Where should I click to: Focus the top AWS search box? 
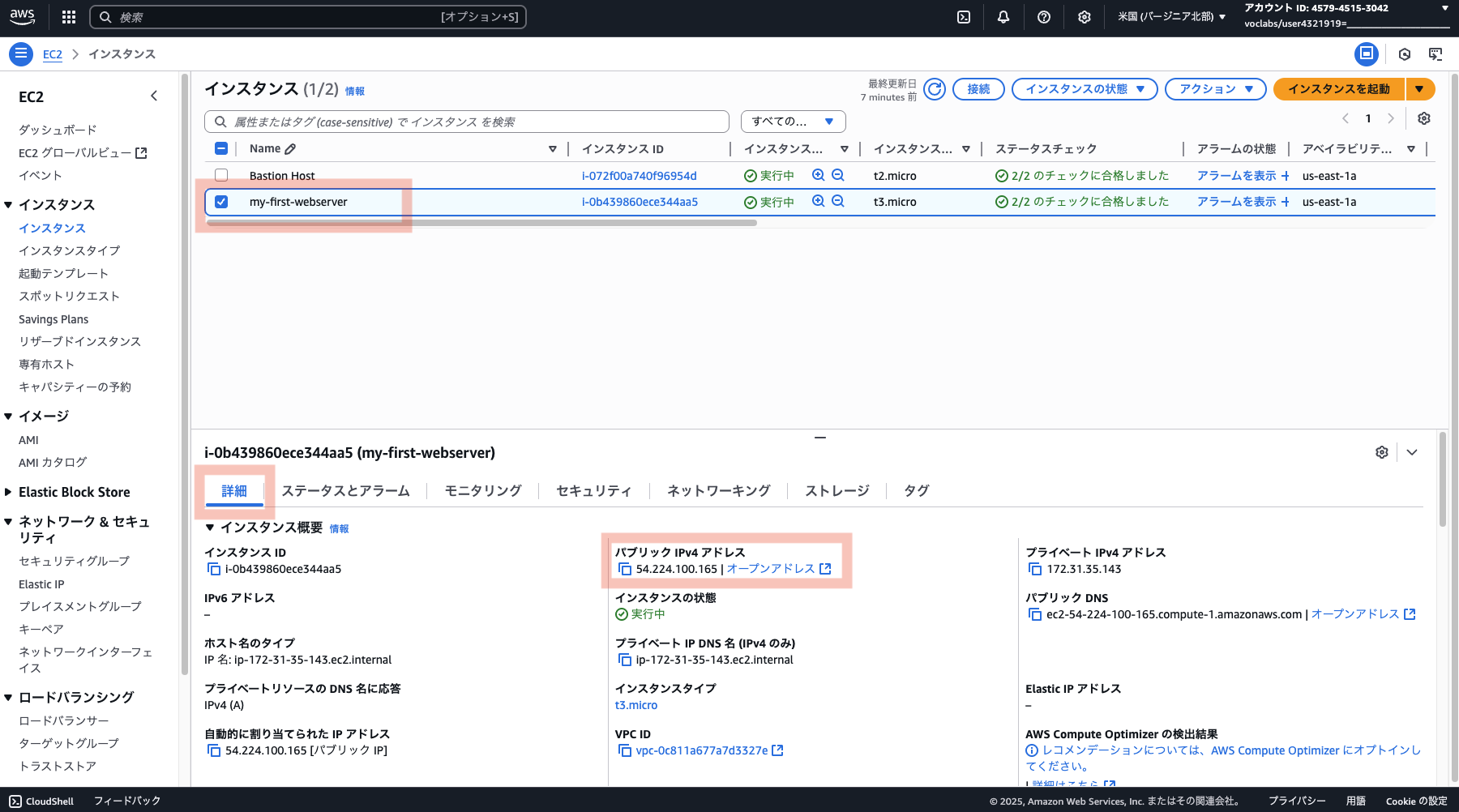coord(308,17)
